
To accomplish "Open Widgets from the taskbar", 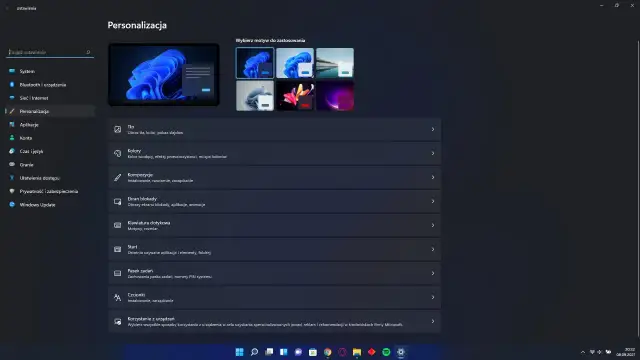I will [284, 352].
